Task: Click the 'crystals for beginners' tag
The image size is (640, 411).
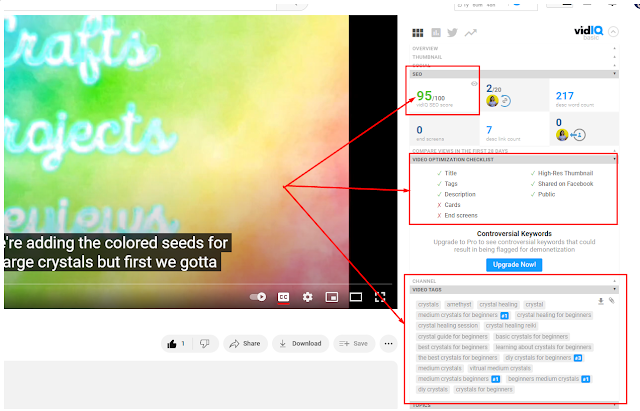Action: click(484, 390)
